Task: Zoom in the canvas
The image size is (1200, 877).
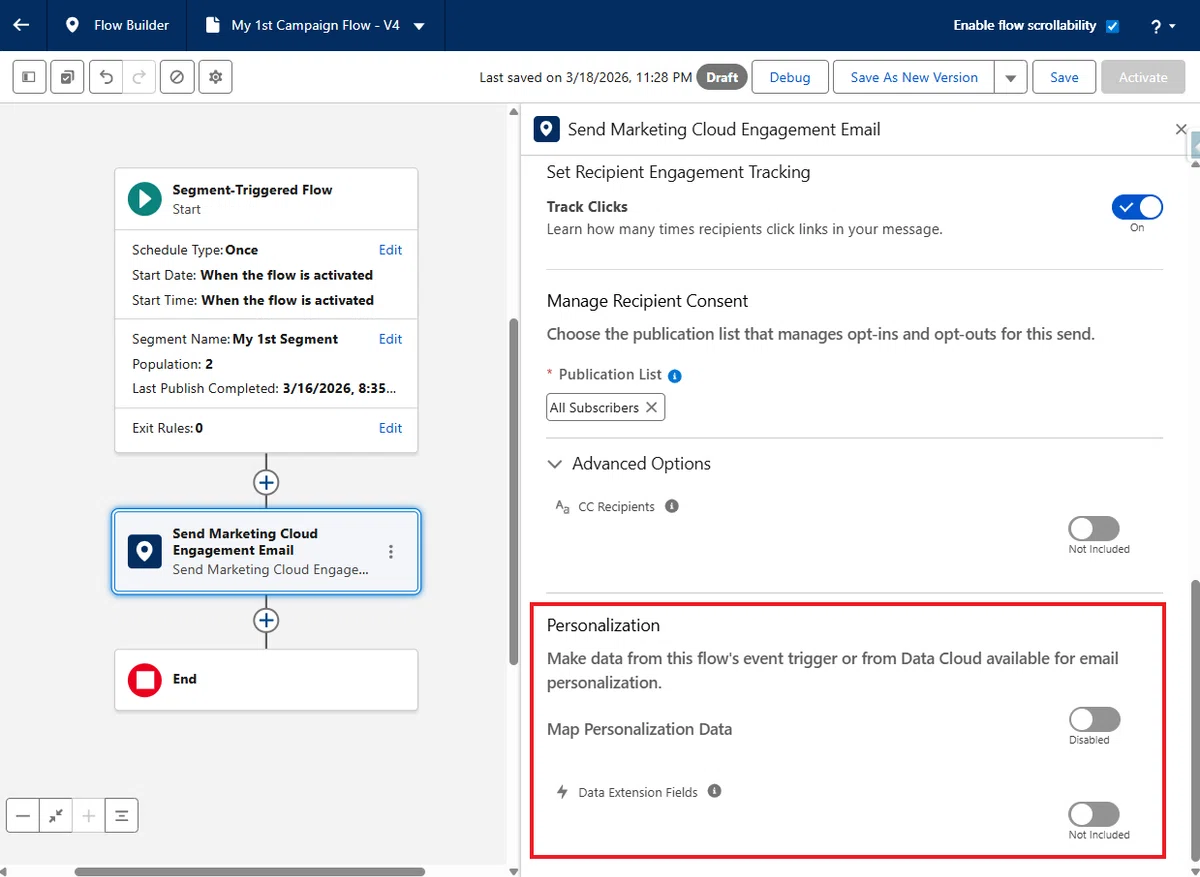Action: tap(89, 816)
